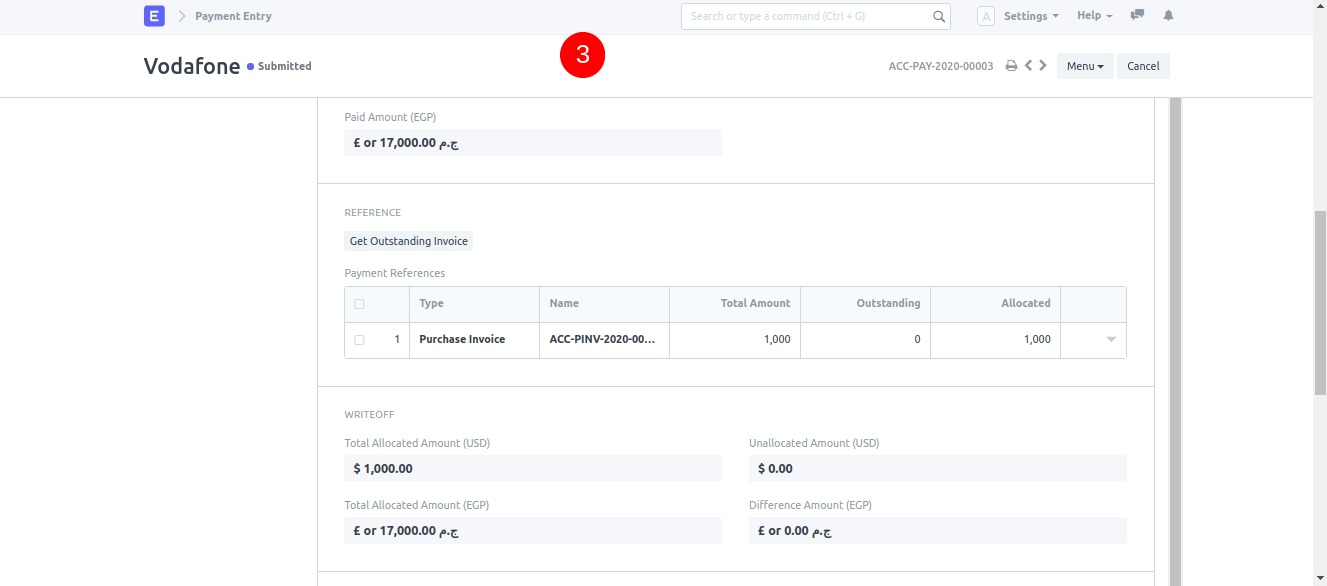Viewport: 1327px width, 586px height.
Task: Open the ERPNext home logo icon
Action: (154, 16)
